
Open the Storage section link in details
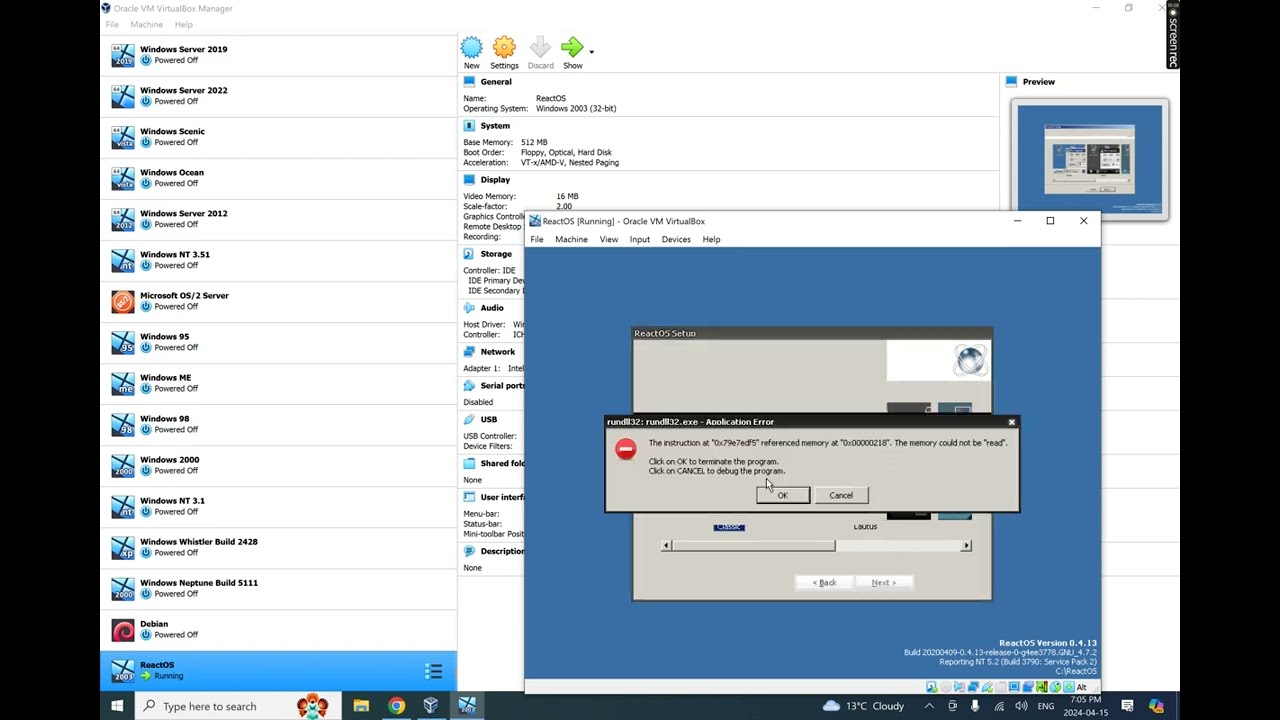(496, 254)
